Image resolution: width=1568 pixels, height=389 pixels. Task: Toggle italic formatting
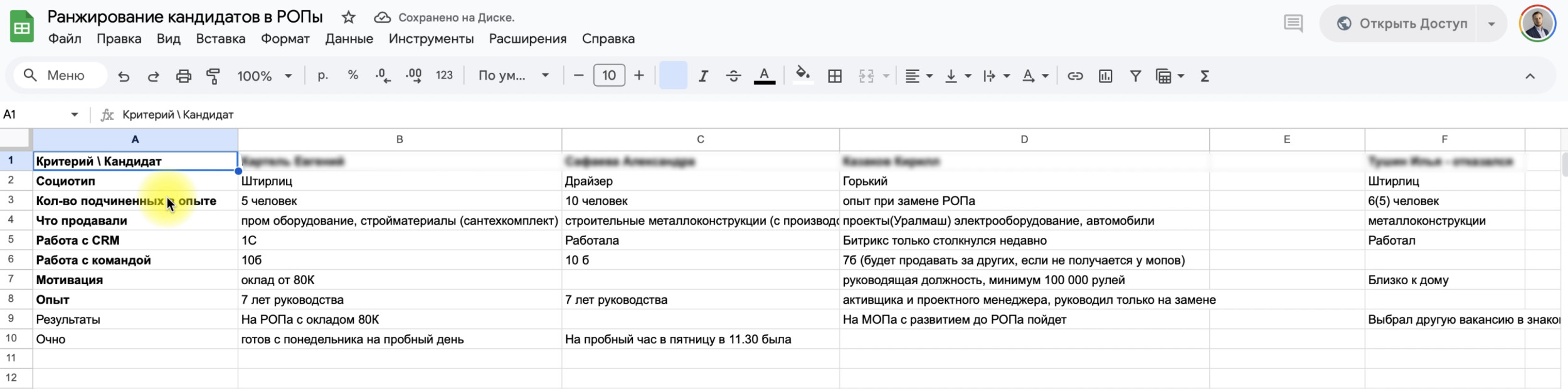703,76
